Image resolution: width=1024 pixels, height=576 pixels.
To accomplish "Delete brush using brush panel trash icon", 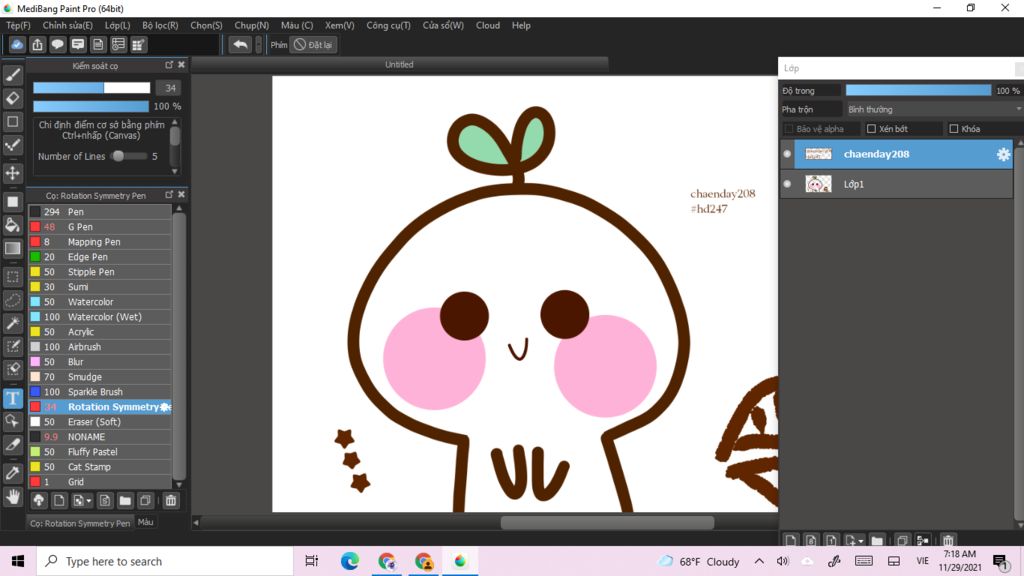I will 171,501.
